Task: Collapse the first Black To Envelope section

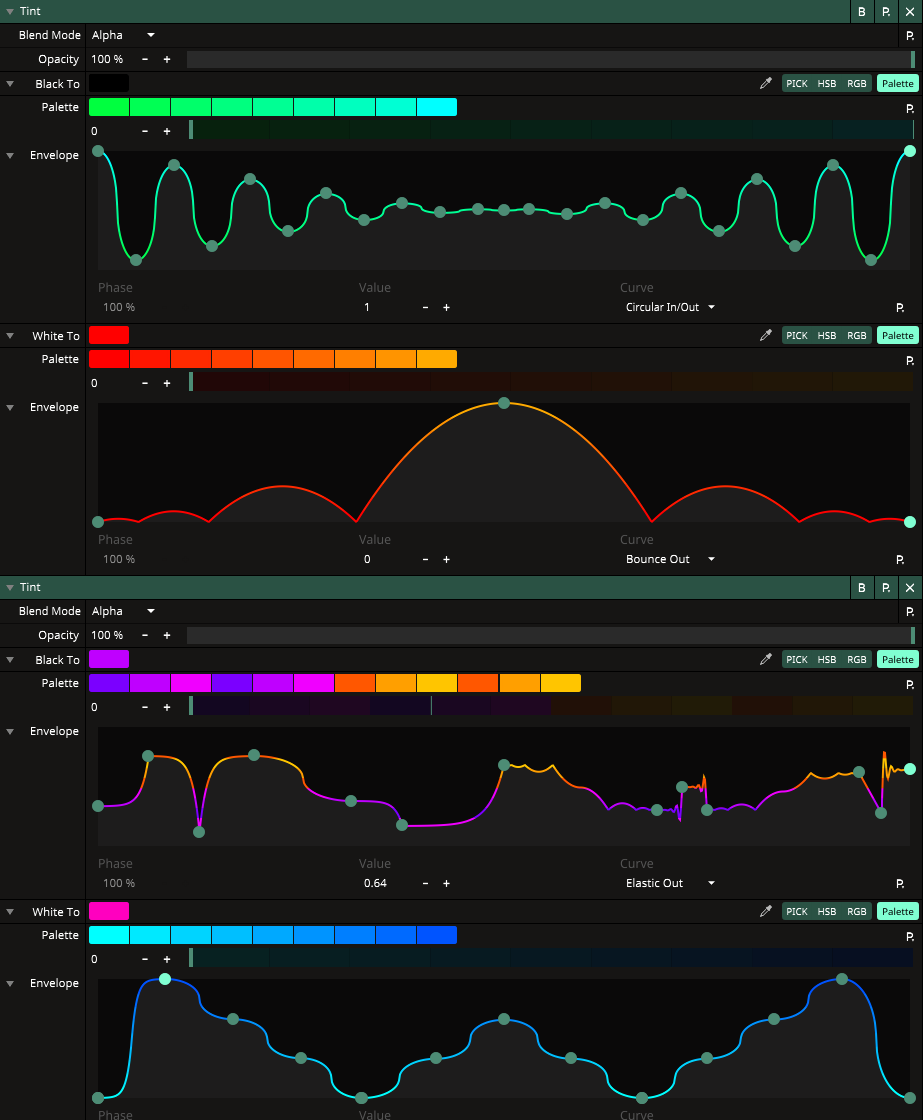Action: [x=10, y=156]
